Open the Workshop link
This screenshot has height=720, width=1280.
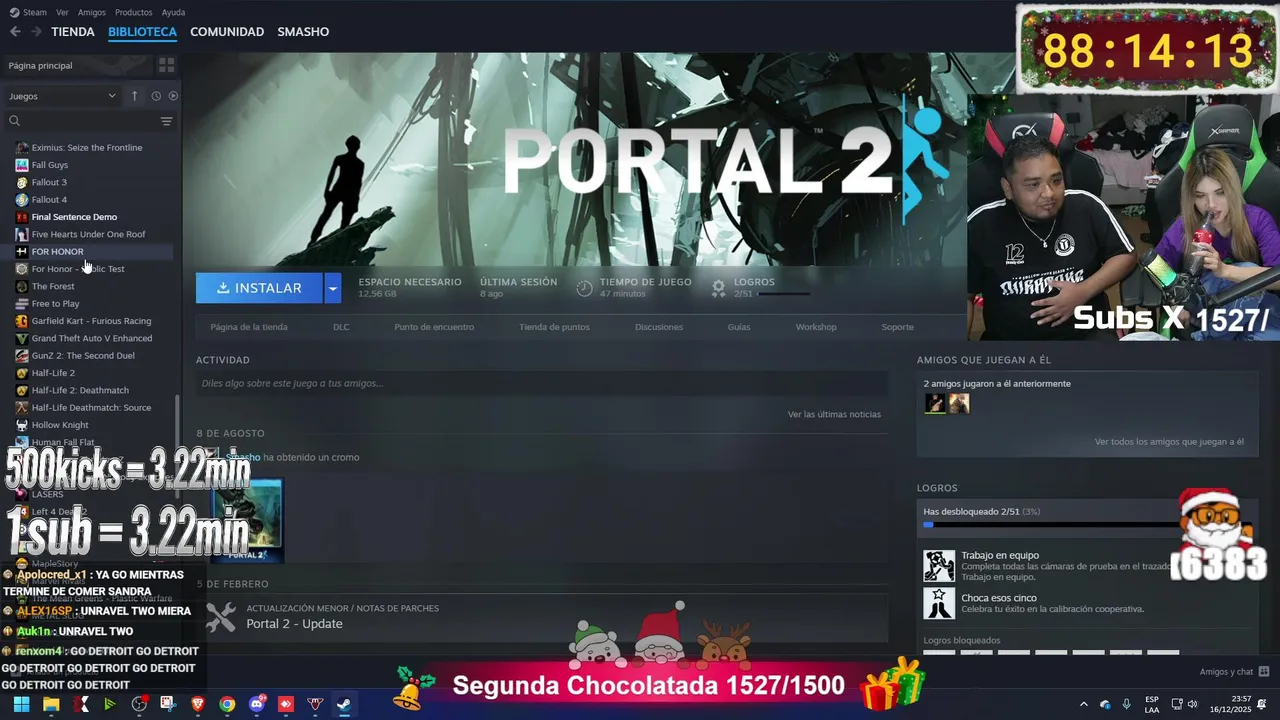[816, 327]
